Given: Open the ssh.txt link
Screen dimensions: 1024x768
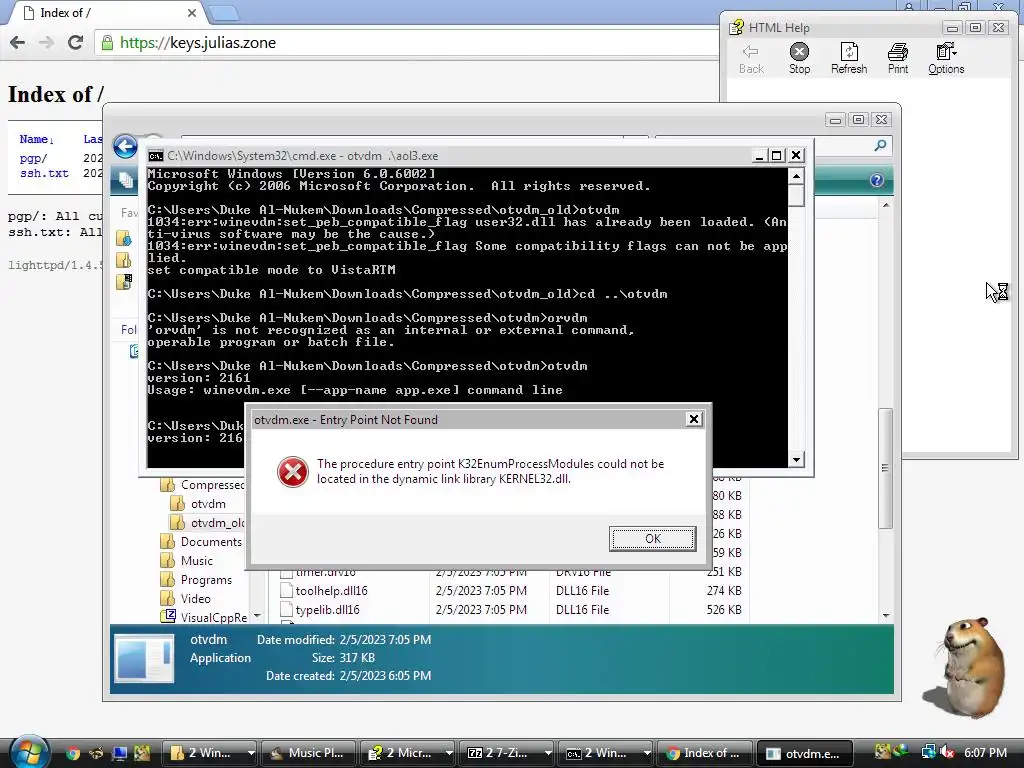Looking at the screenshot, I should click(44, 173).
